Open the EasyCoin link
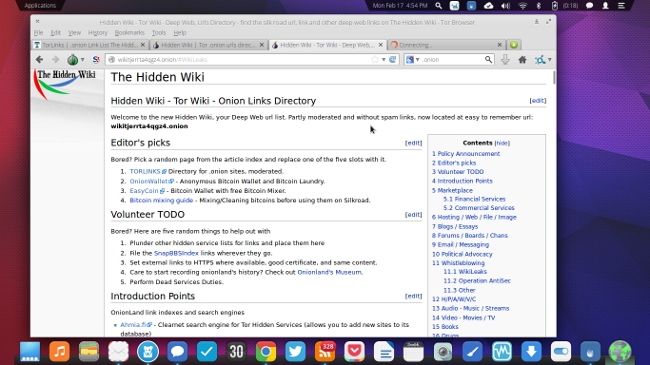Image resolution: width=650 pixels, height=365 pixels. pyautogui.click(x=144, y=191)
